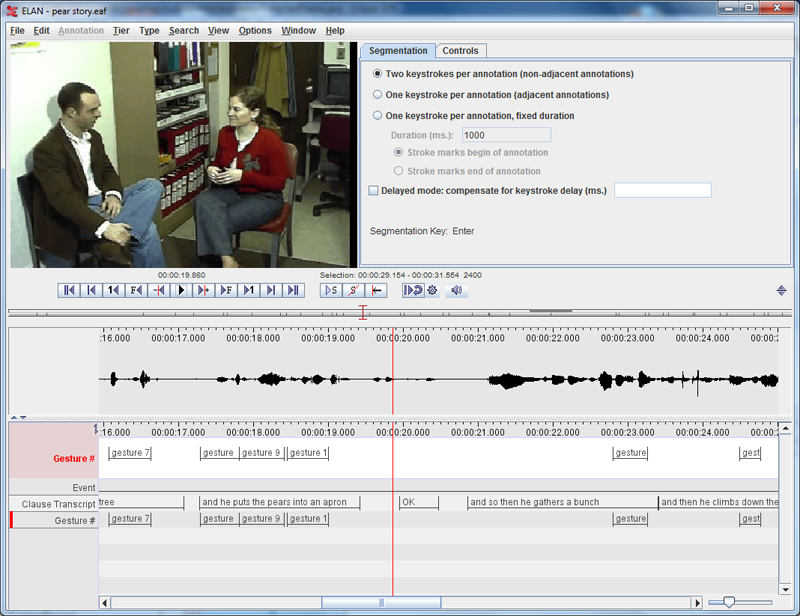Switch to the Controls tab
This screenshot has height=616, width=800.
[460, 51]
